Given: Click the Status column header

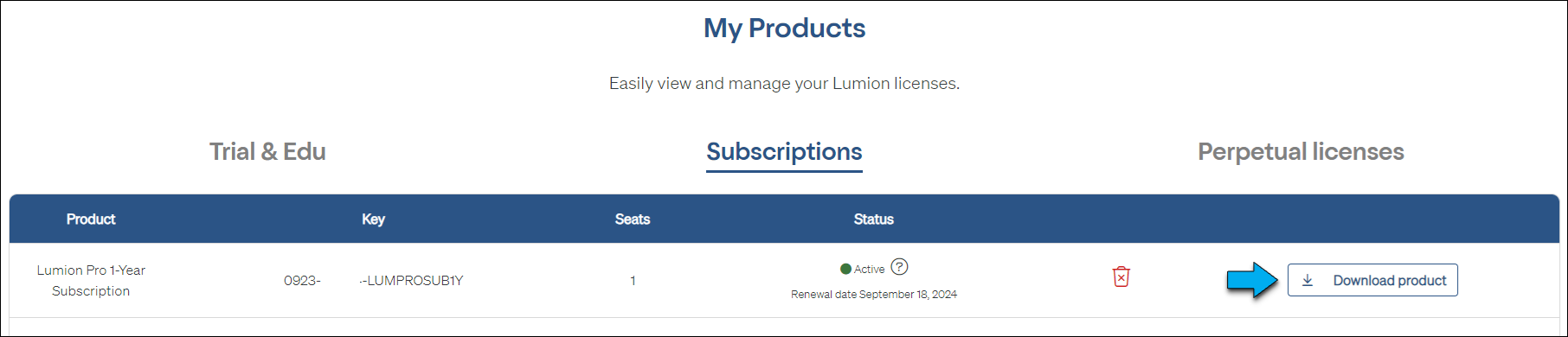Looking at the screenshot, I should [874, 219].
